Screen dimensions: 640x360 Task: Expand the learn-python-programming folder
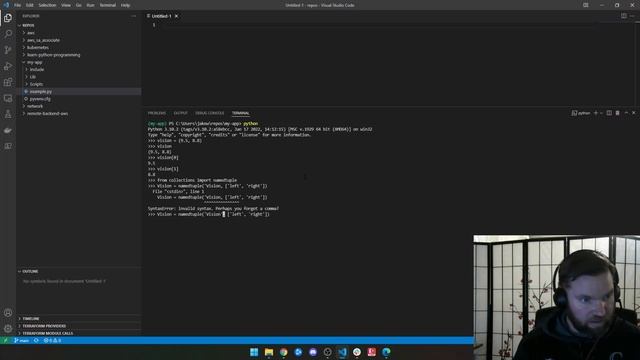53,55
